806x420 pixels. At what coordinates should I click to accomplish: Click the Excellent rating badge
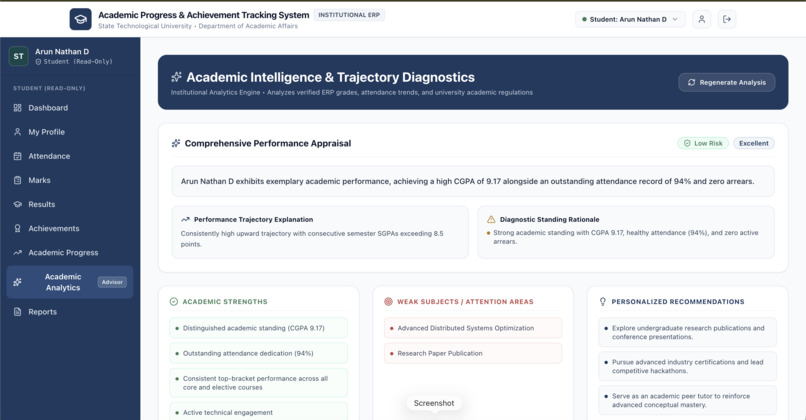(754, 143)
